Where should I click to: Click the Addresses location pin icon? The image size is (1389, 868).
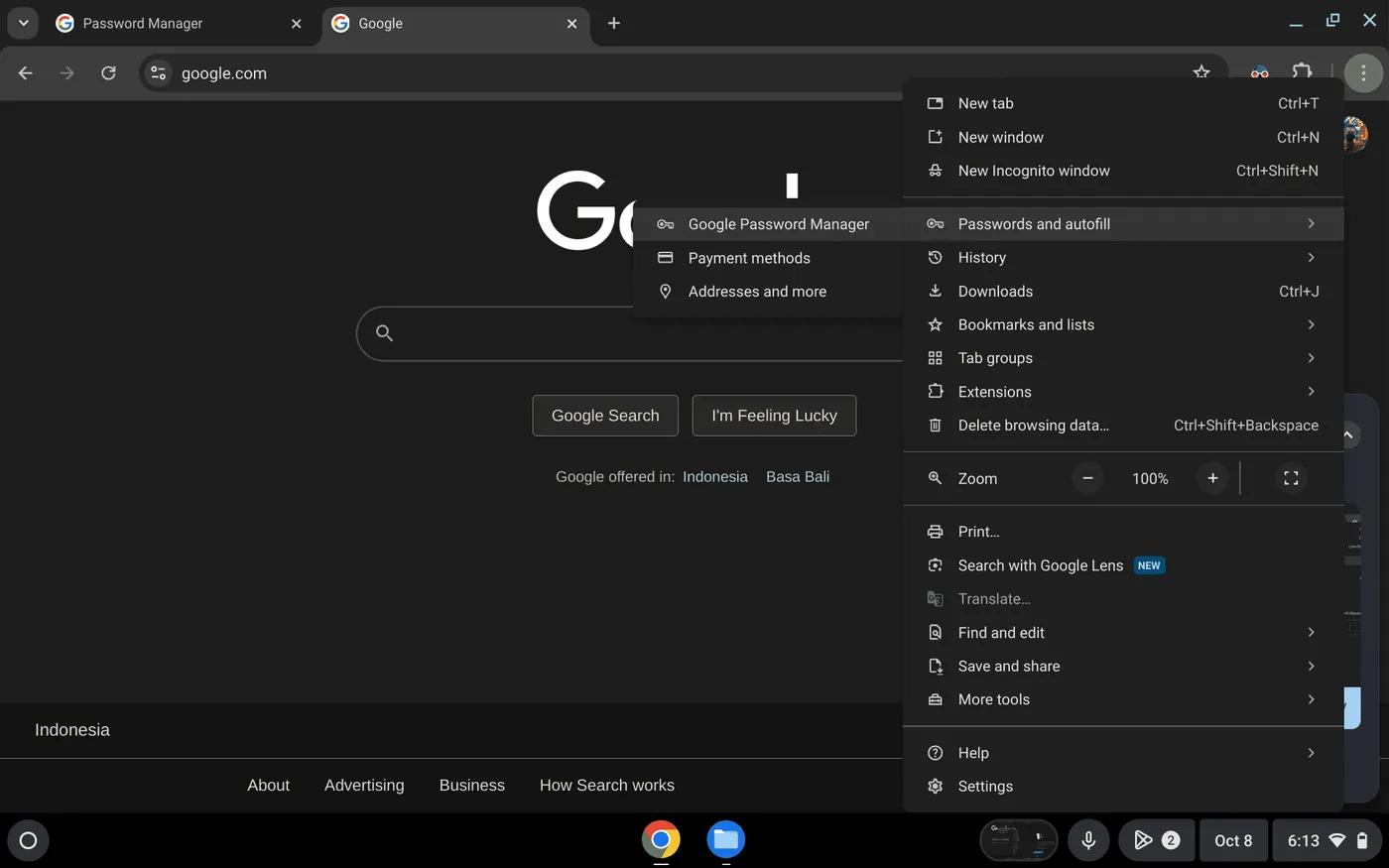(666, 292)
